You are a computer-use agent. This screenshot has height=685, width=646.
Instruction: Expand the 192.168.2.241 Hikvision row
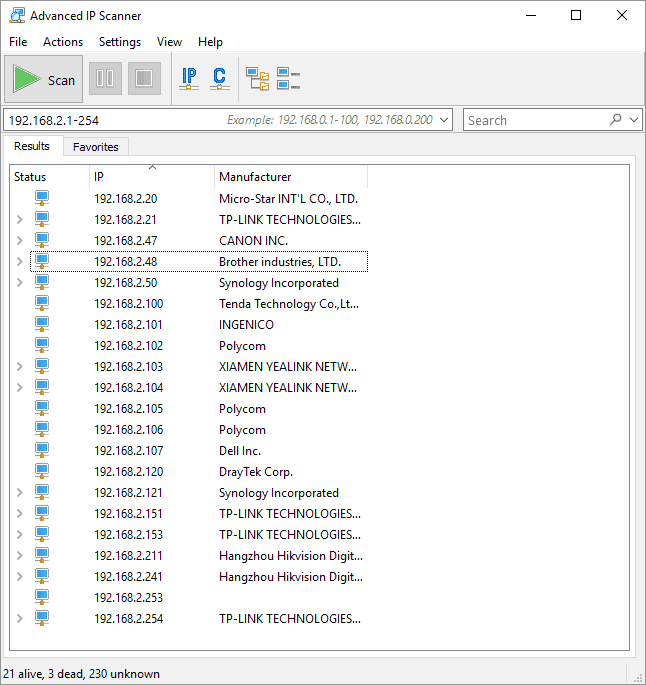pos(20,576)
